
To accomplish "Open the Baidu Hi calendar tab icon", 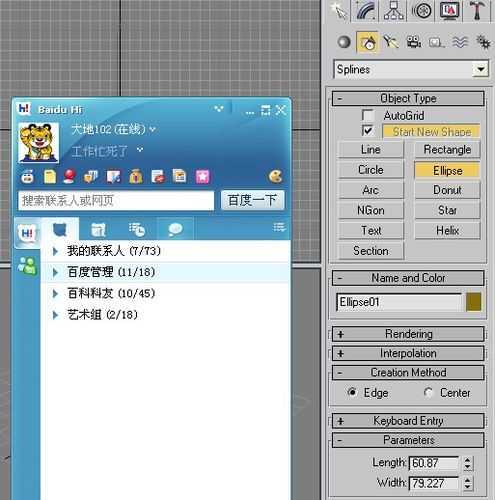I will 98,229.
